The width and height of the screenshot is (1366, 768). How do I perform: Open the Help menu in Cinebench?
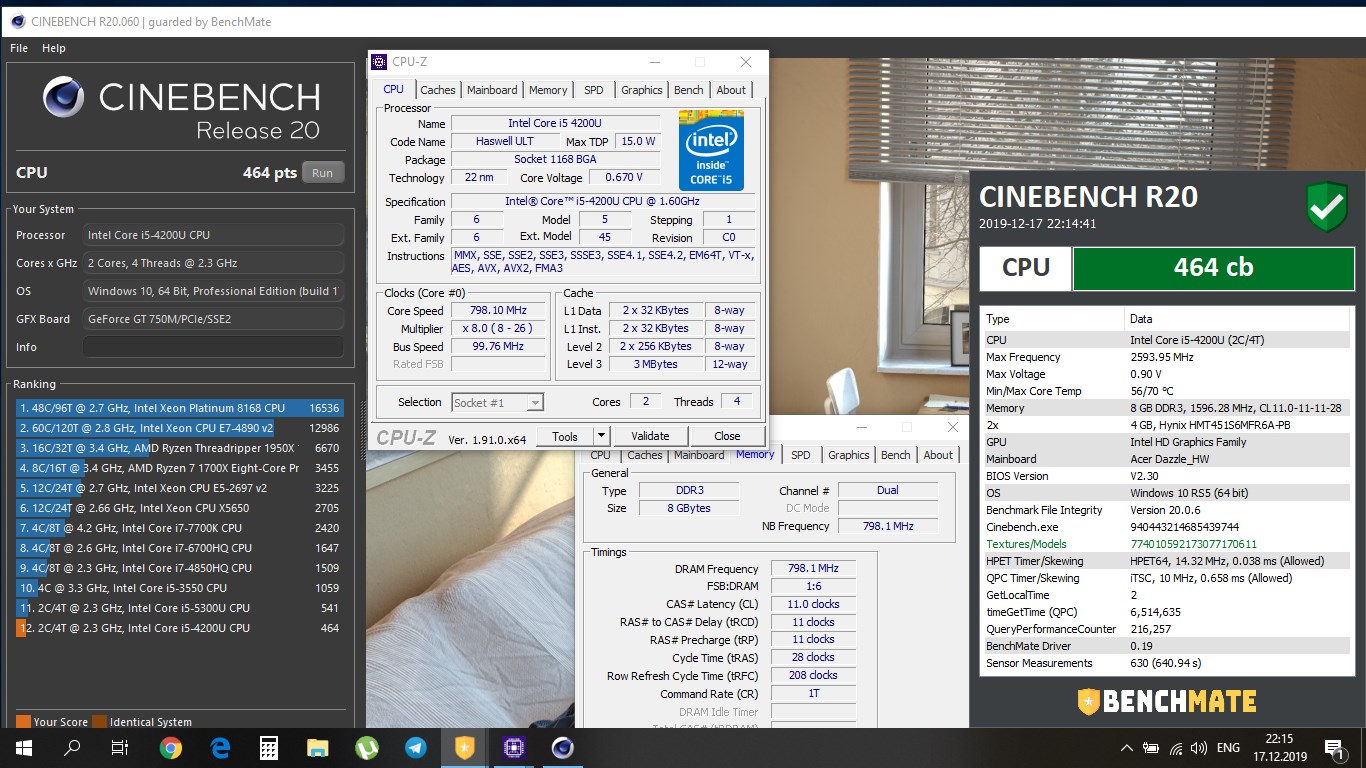pyautogui.click(x=54, y=48)
